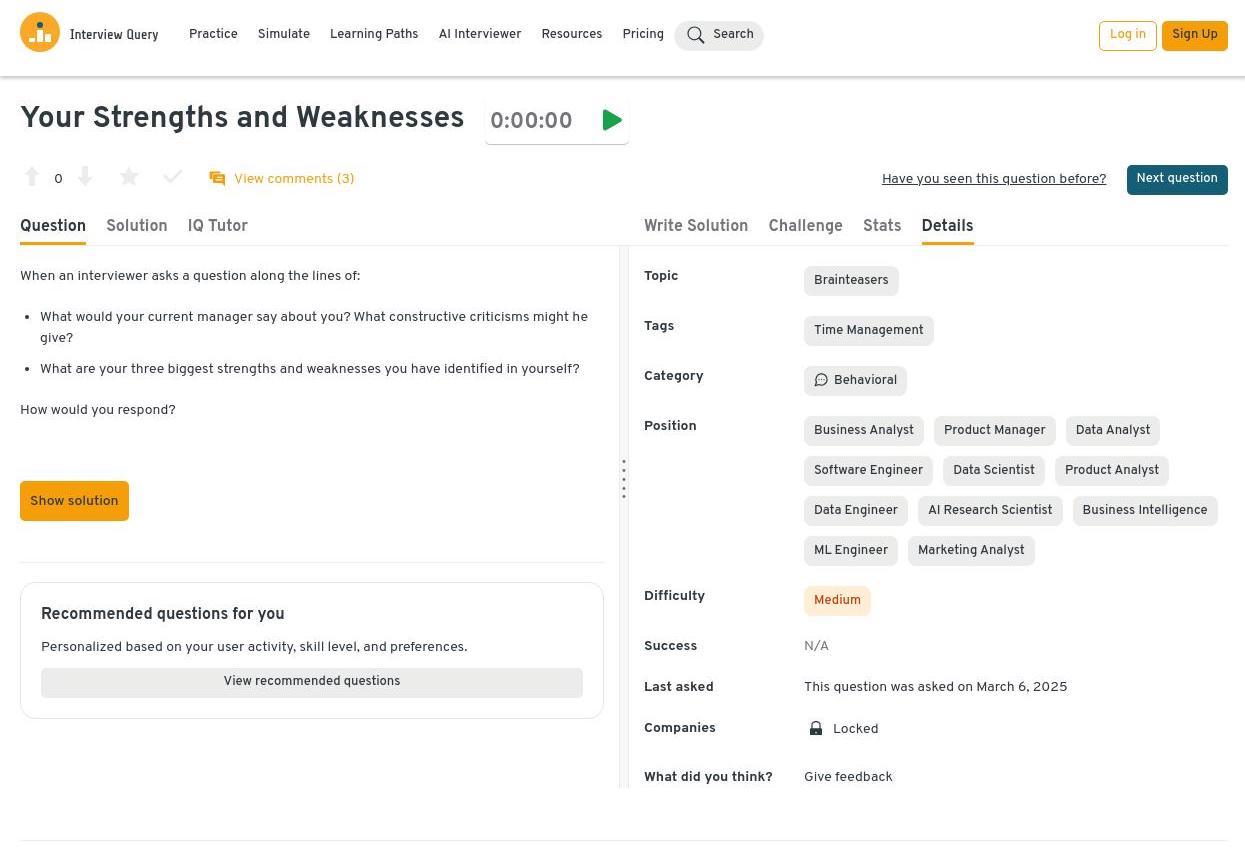Click the magnifying glass search icon

click(696, 36)
